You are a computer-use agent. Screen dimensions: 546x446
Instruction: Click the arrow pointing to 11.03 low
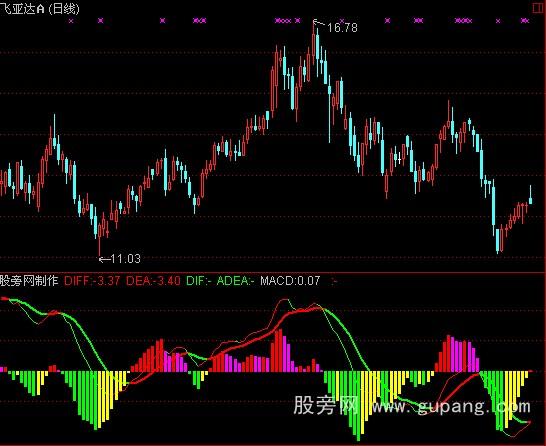click(x=104, y=259)
